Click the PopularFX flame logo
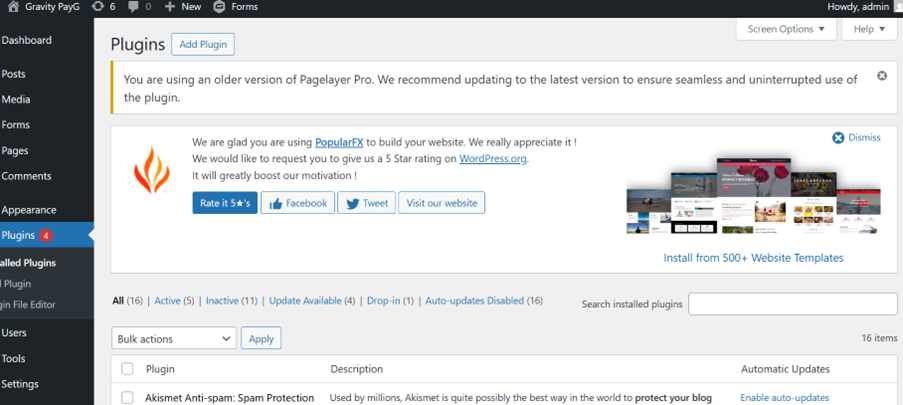 click(152, 170)
